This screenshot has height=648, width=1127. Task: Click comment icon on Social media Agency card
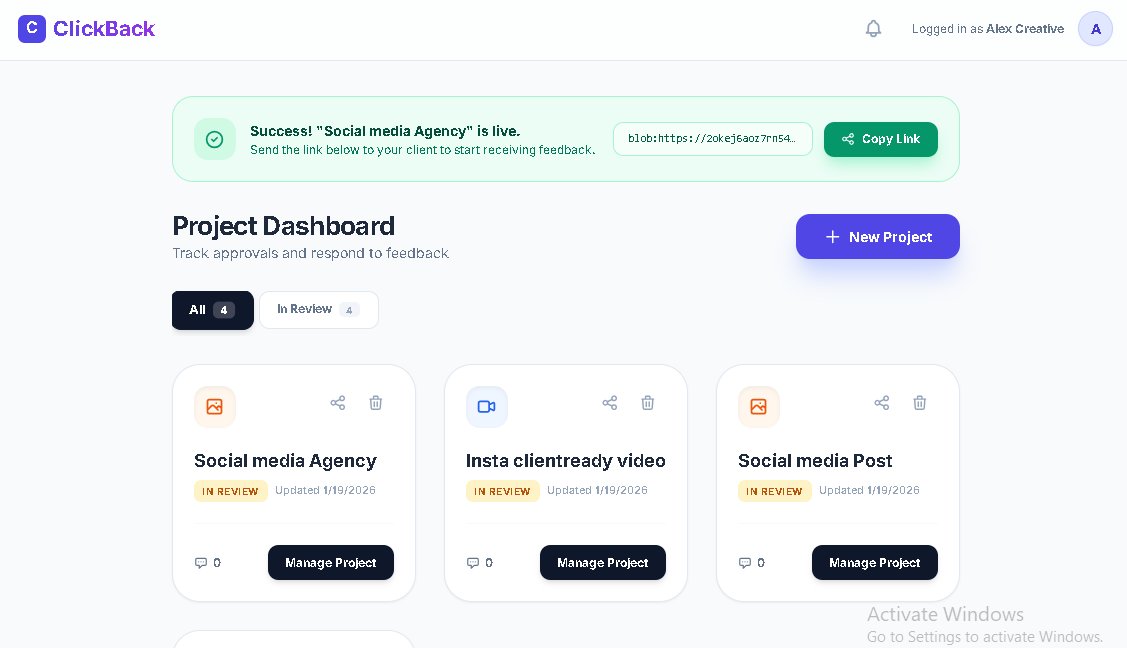[x=201, y=563]
